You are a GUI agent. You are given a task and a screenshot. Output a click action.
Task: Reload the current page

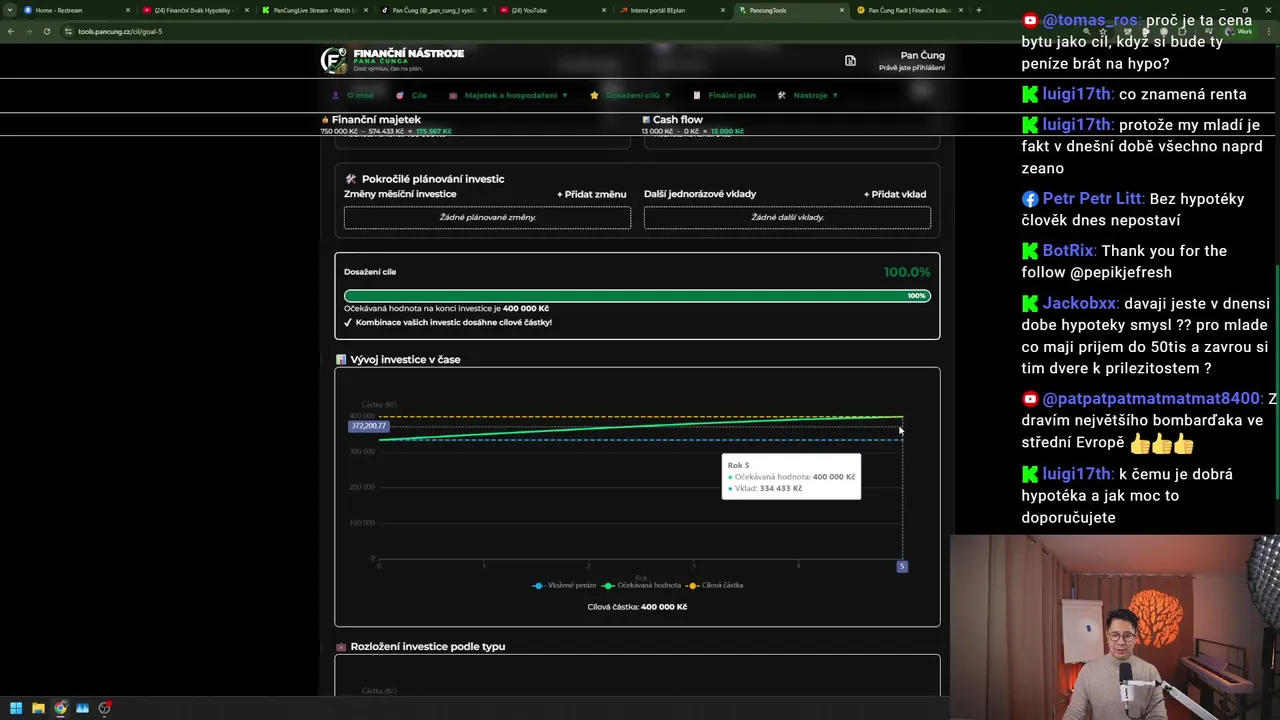47,31
